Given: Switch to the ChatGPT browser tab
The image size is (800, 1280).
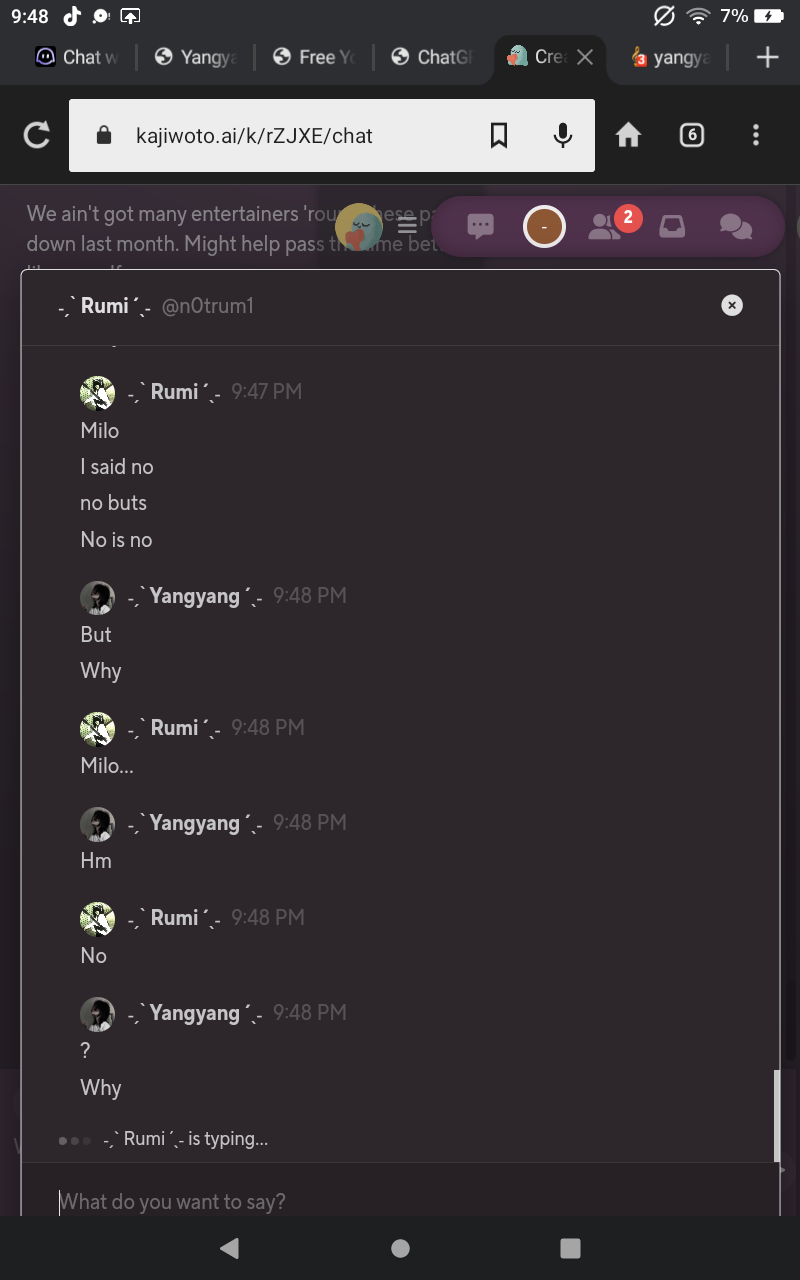Looking at the screenshot, I should pos(434,57).
